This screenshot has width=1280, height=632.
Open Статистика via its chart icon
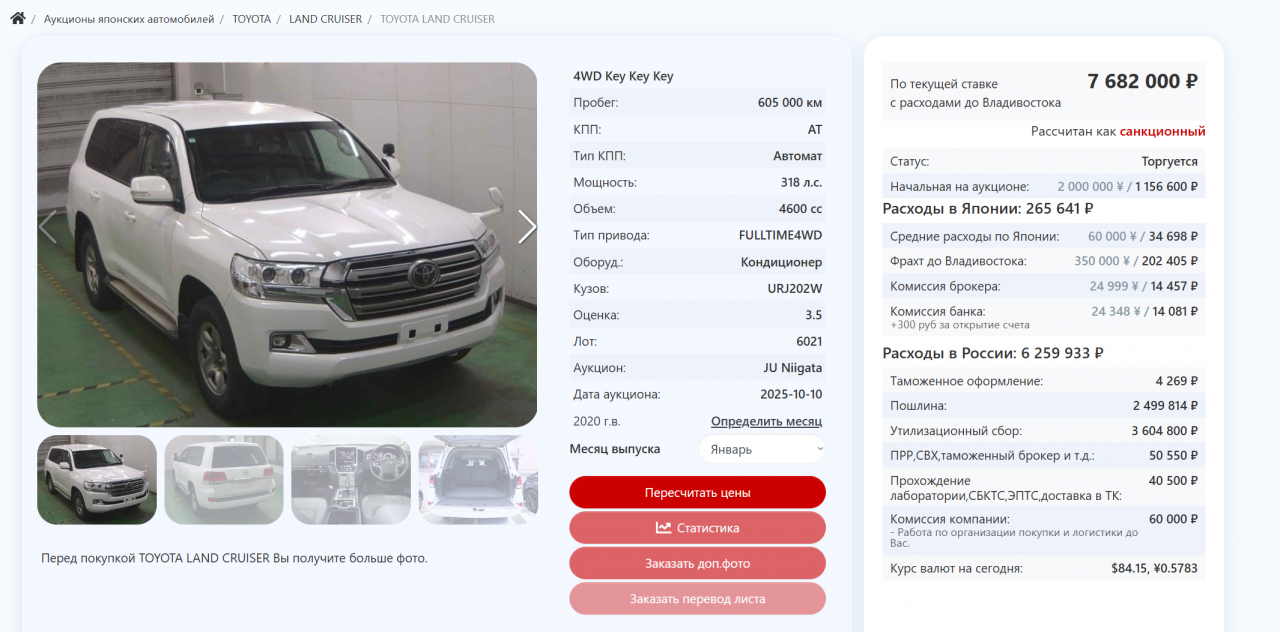click(x=663, y=528)
